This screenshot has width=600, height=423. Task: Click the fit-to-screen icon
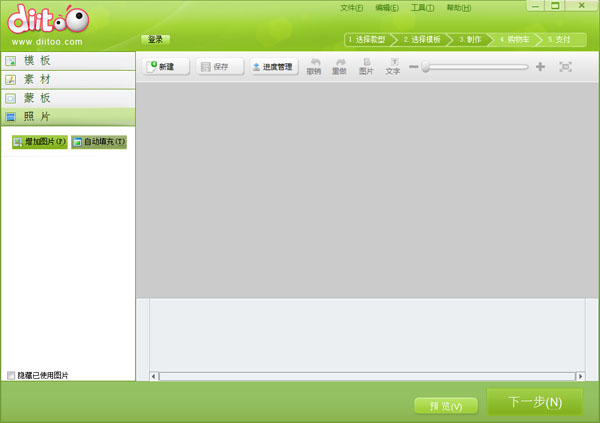click(x=566, y=67)
